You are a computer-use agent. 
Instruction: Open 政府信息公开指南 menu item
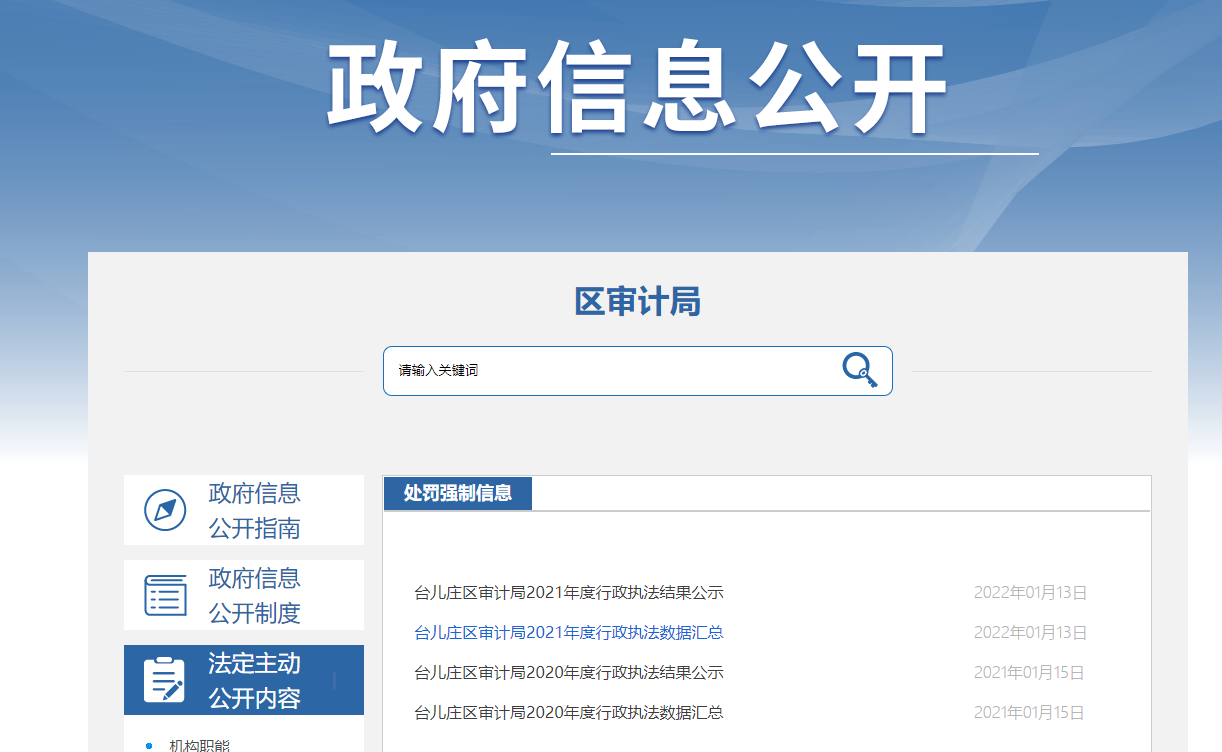coord(244,510)
